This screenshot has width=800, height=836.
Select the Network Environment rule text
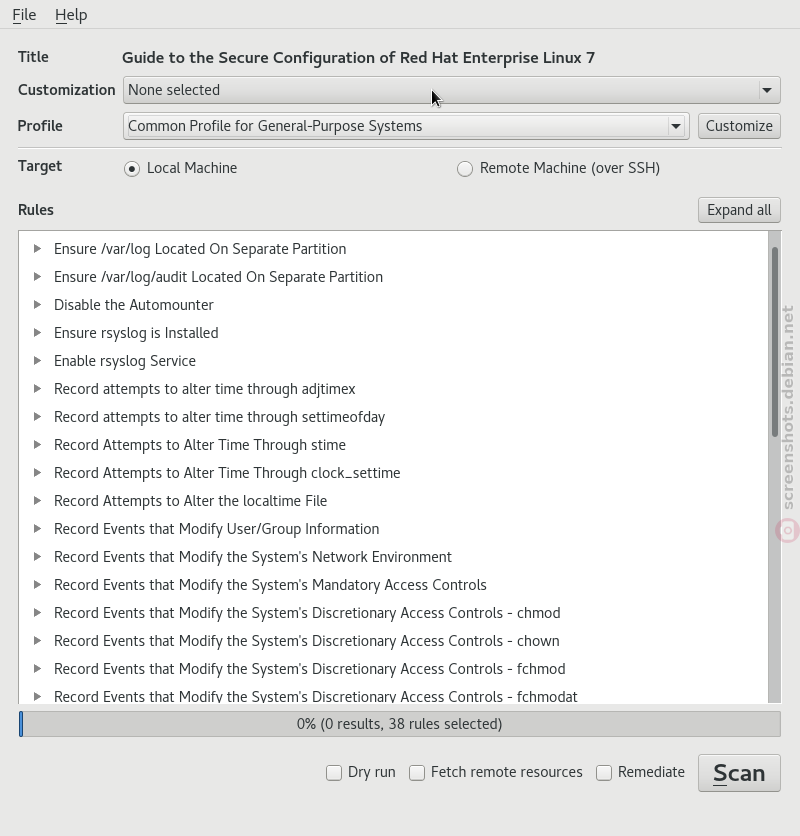pos(253,557)
